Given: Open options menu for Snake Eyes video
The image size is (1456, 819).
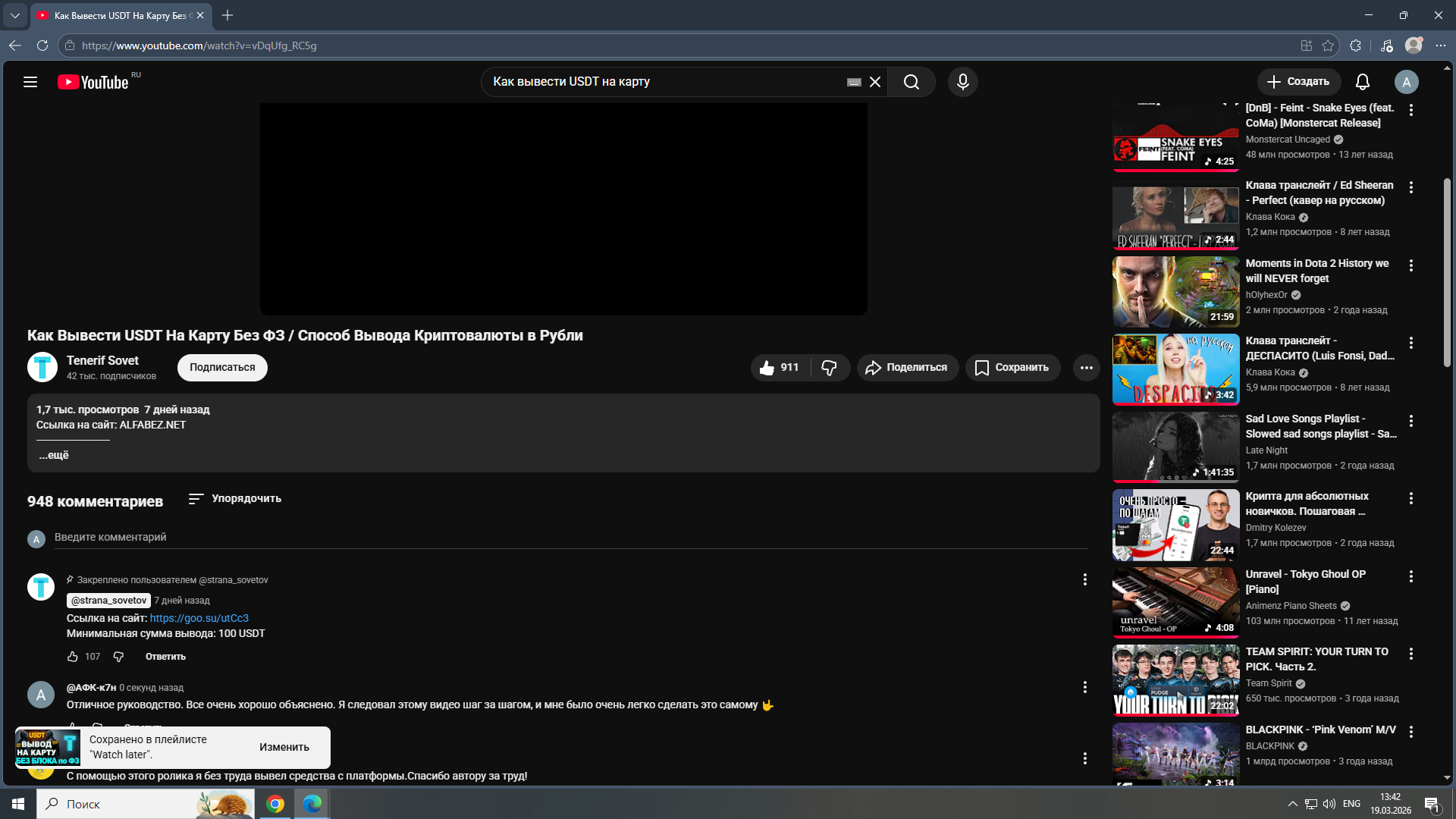Looking at the screenshot, I should (x=1410, y=111).
